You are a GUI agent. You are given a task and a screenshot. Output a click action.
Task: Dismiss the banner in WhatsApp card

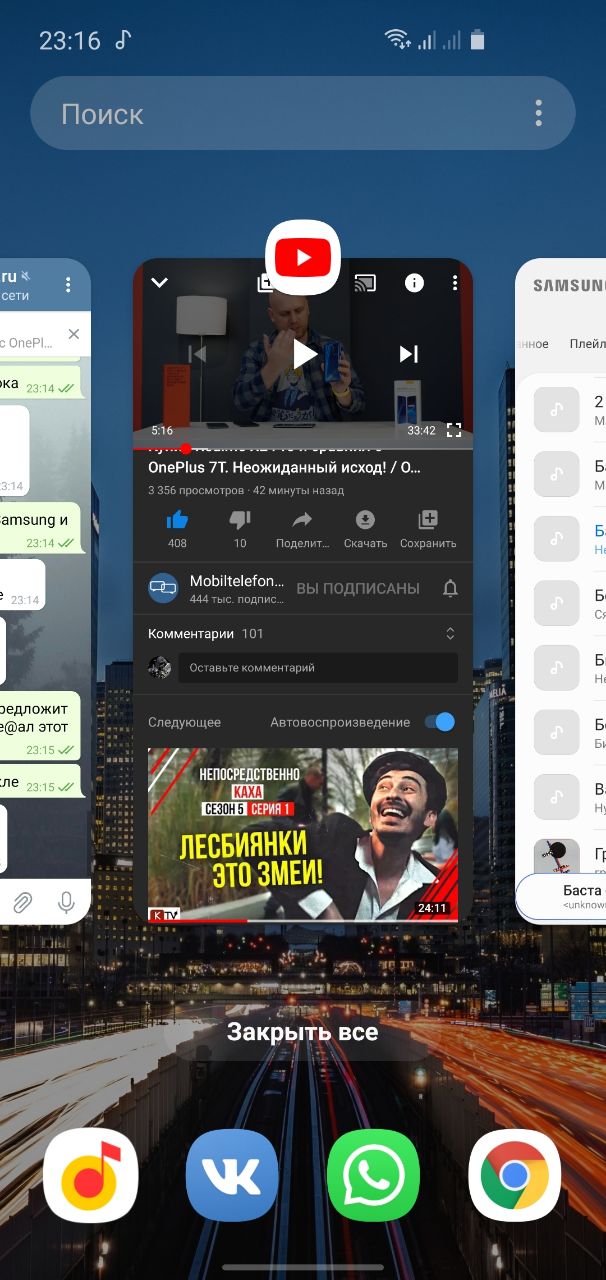73,334
